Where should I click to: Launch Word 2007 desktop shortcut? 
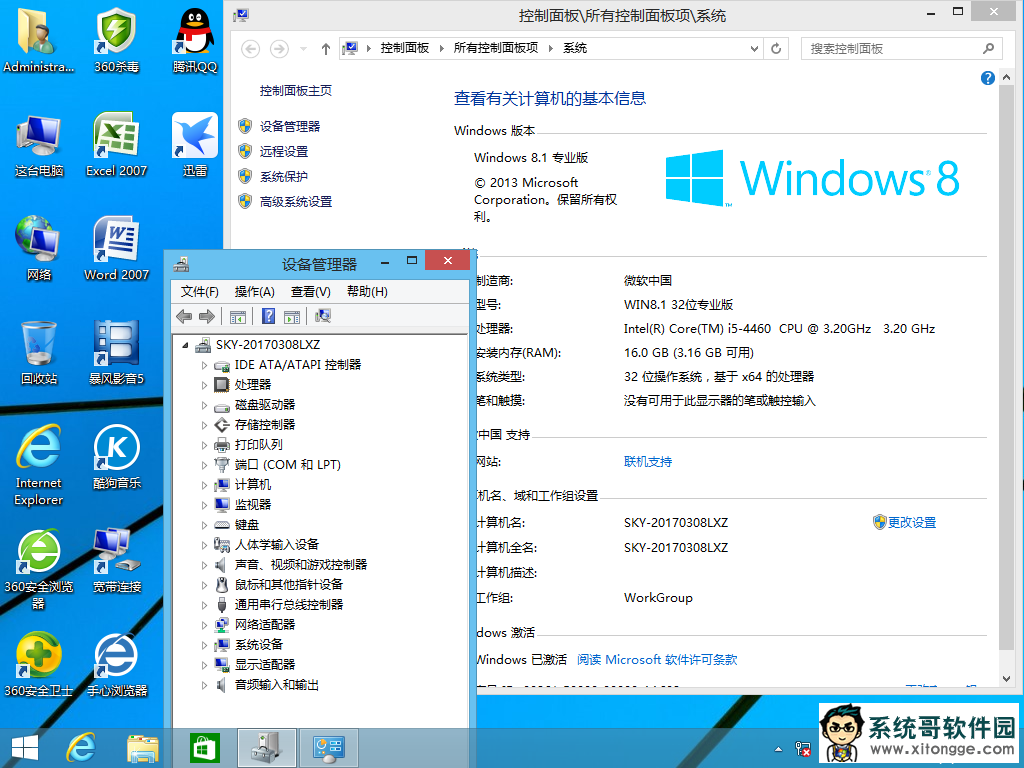click(x=116, y=248)
